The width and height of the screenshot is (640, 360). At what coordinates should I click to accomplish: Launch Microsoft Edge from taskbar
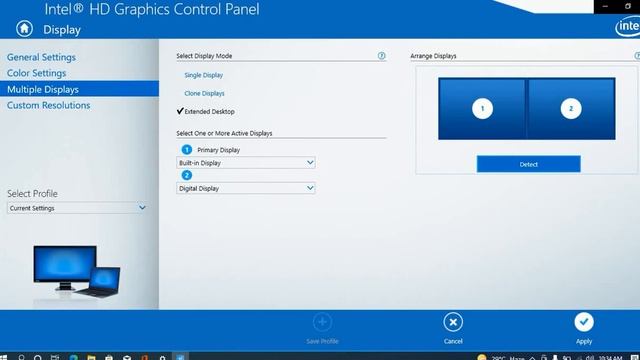pos(73,357)
